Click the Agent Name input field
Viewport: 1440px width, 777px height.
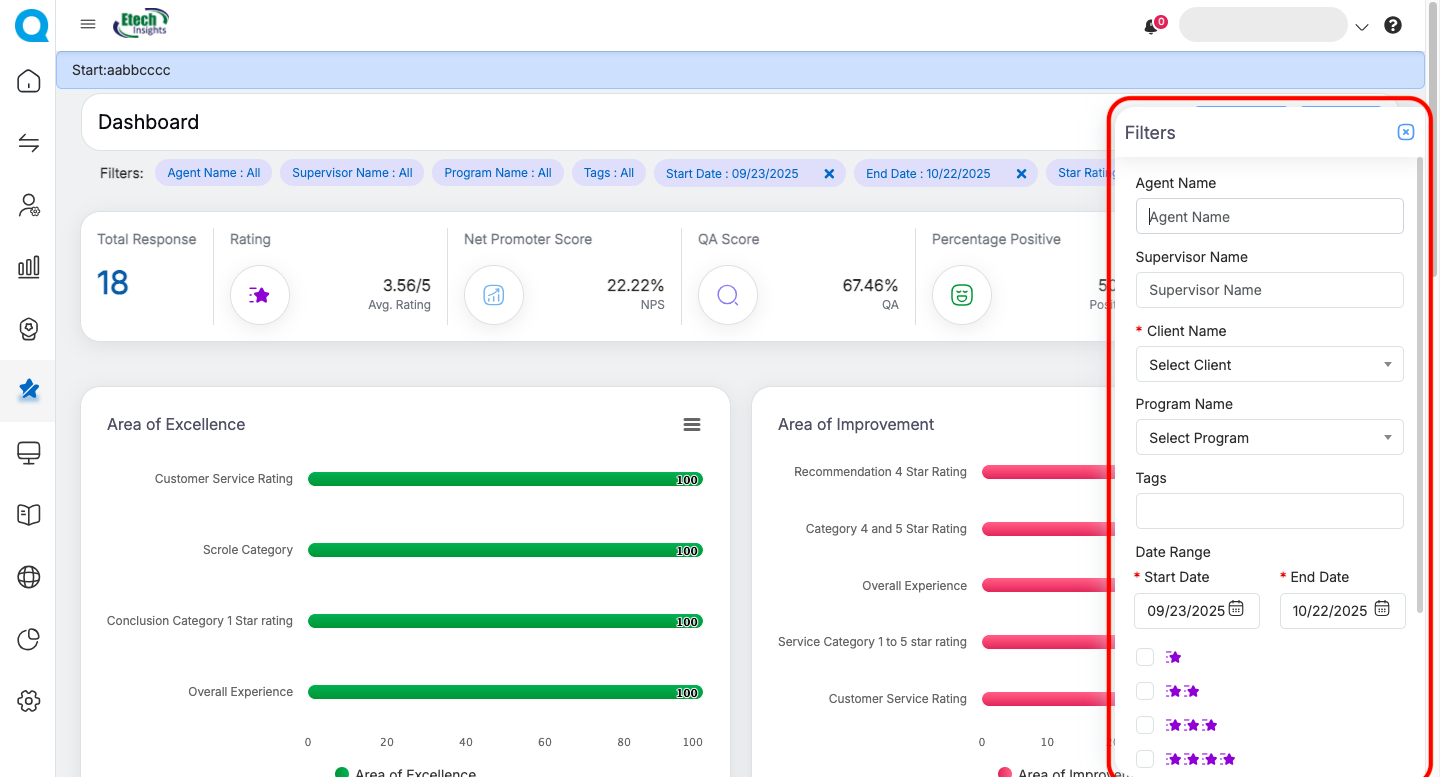point(1269,217)
